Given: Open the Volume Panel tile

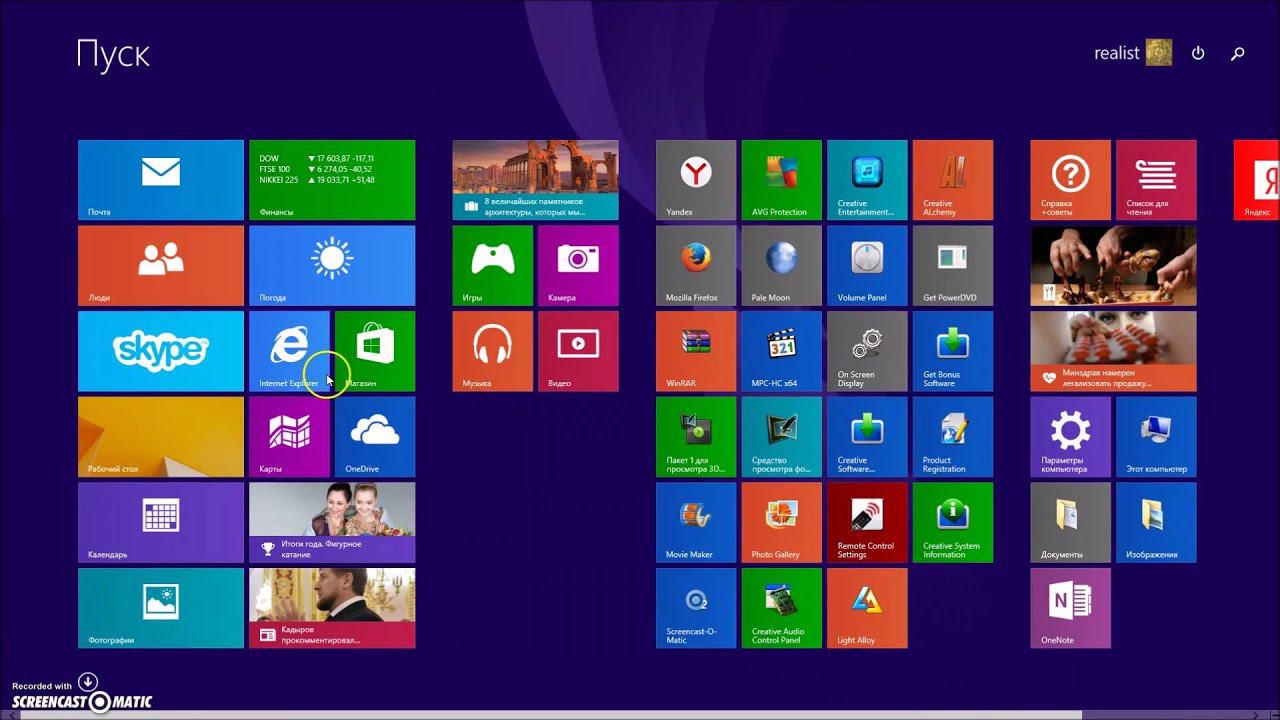Looking at the screenshot, I should (867, 266).
